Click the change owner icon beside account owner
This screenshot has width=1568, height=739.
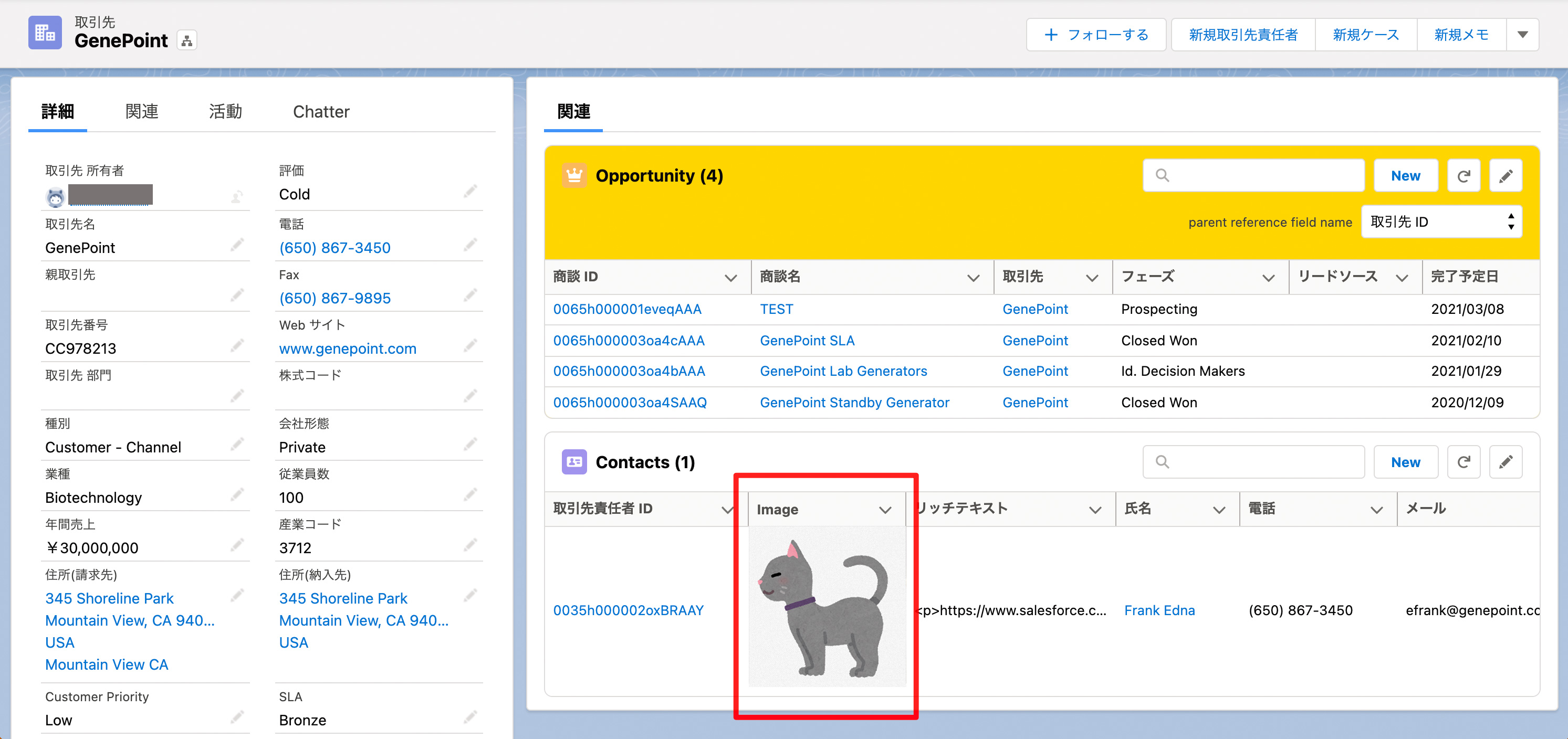pos(237,196)
